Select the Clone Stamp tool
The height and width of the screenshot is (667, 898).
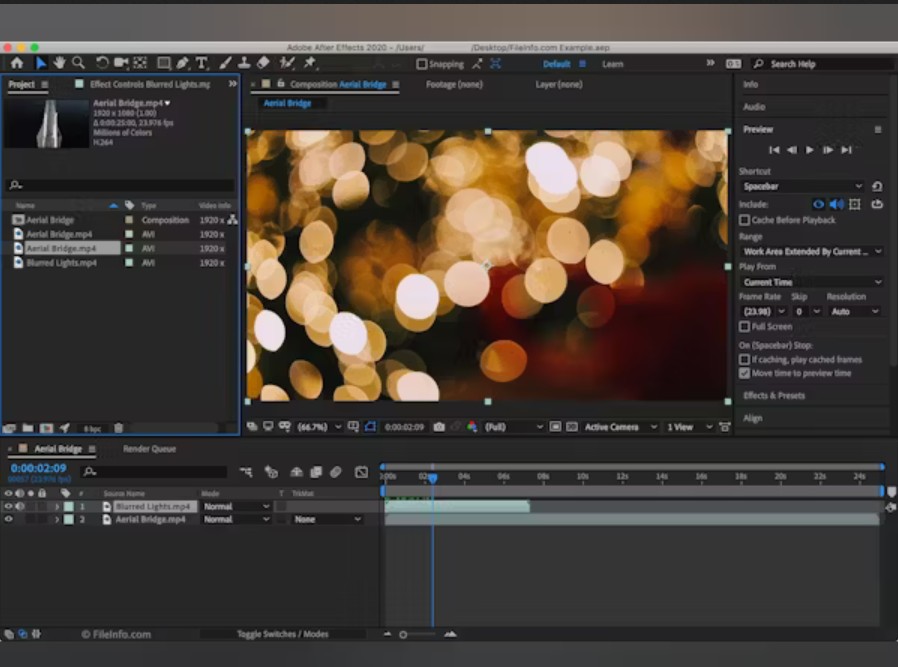[244, 63]
